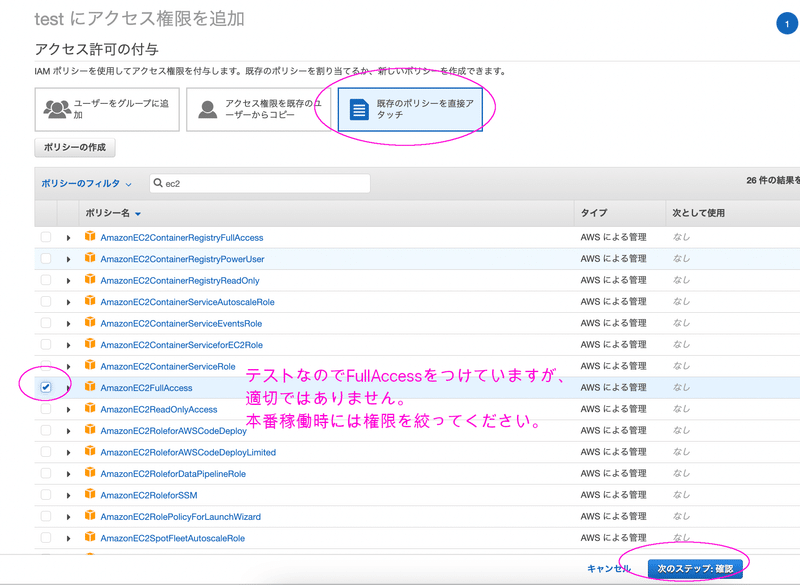
Task: Click AWS による管理 in AmazonEC2ContainerServiceRole row
Action: point(613,366)
